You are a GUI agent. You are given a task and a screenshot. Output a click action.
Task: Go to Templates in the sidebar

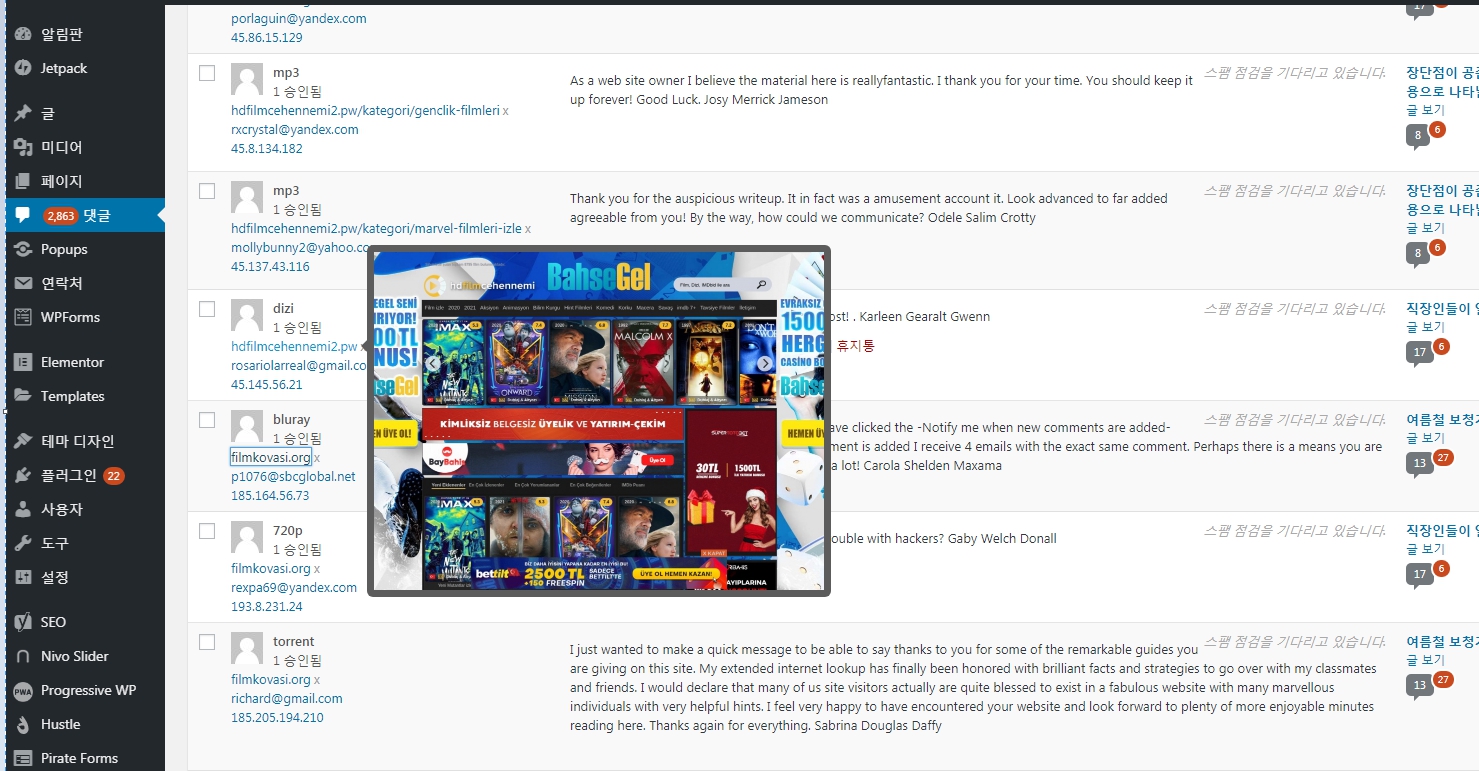click(72, 396)
